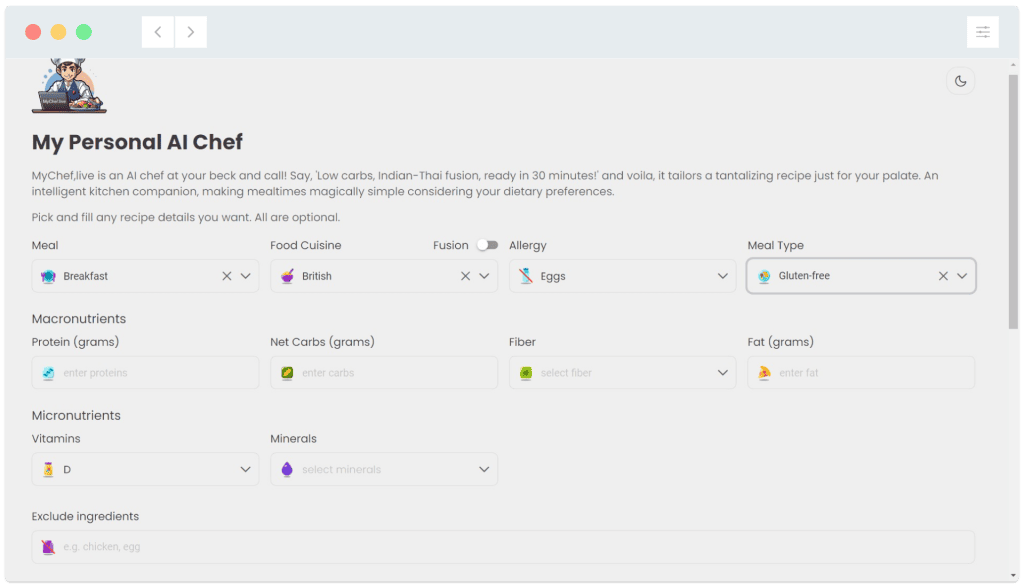Click the browser forward arrow
Image resolution: width=1024 pixels, height=587 pixels.
coord(191,32)
